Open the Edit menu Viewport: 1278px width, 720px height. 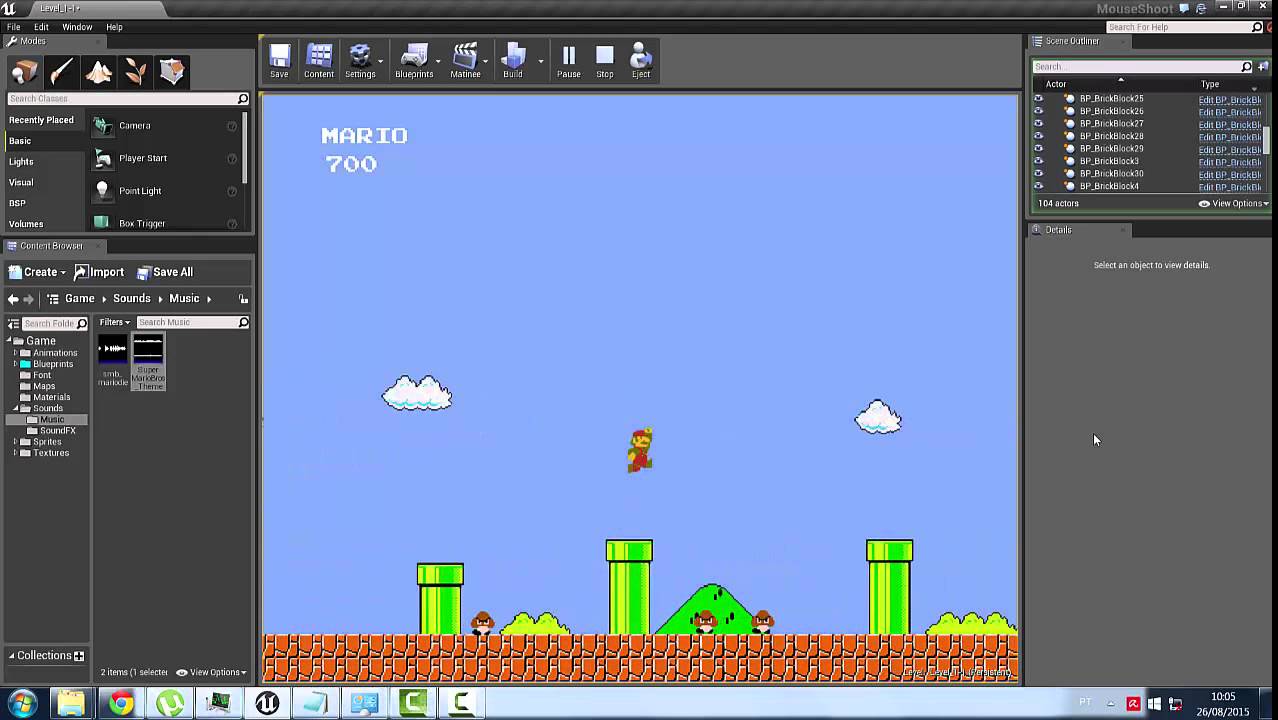click(41, 27)
